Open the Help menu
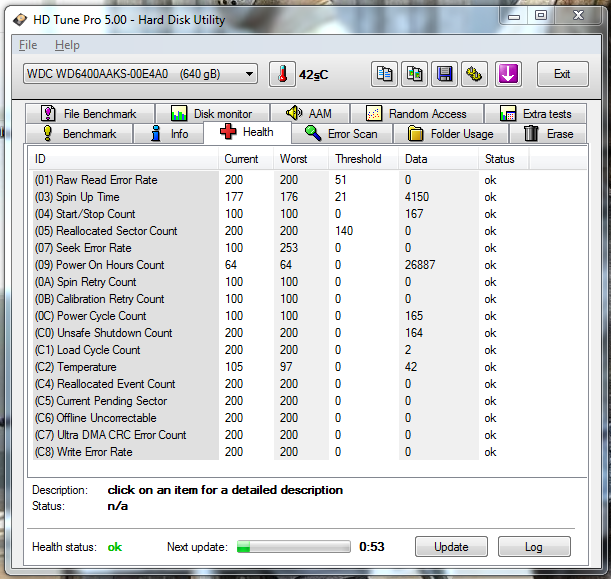 coord(67,45)
